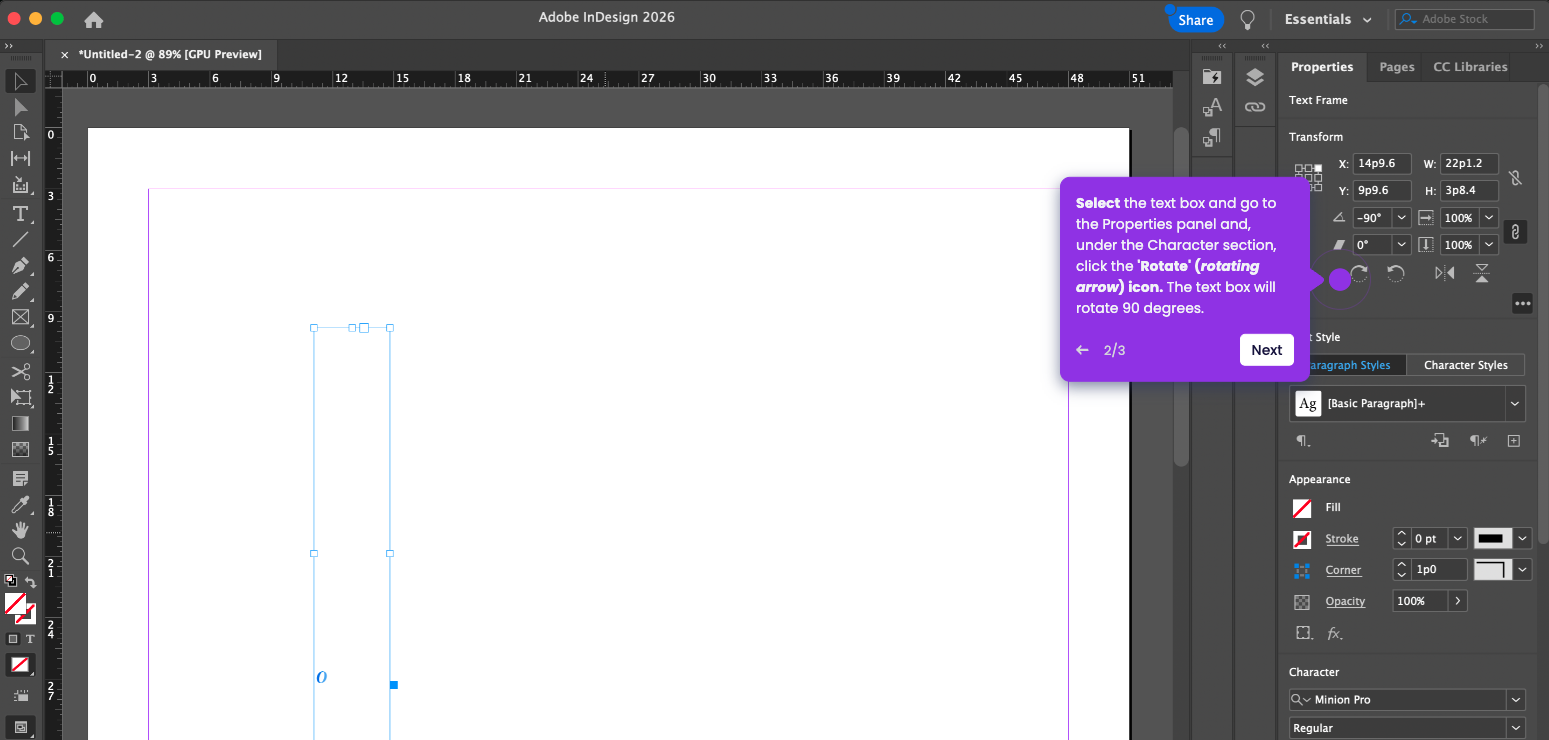Swap fill and stroke arrow
This screenshot has width=1549, height=740.
[x=31, y=581]
